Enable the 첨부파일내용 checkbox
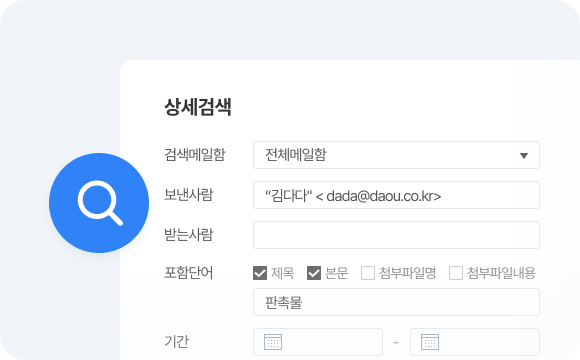Viewport: 580px width, 360px height. click(456, 273)
